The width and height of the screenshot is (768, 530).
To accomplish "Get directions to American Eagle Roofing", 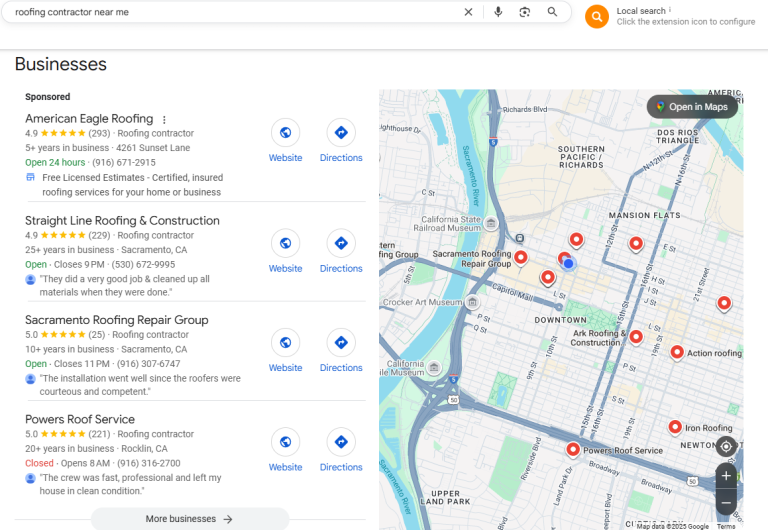I will [x=341, y=132].
